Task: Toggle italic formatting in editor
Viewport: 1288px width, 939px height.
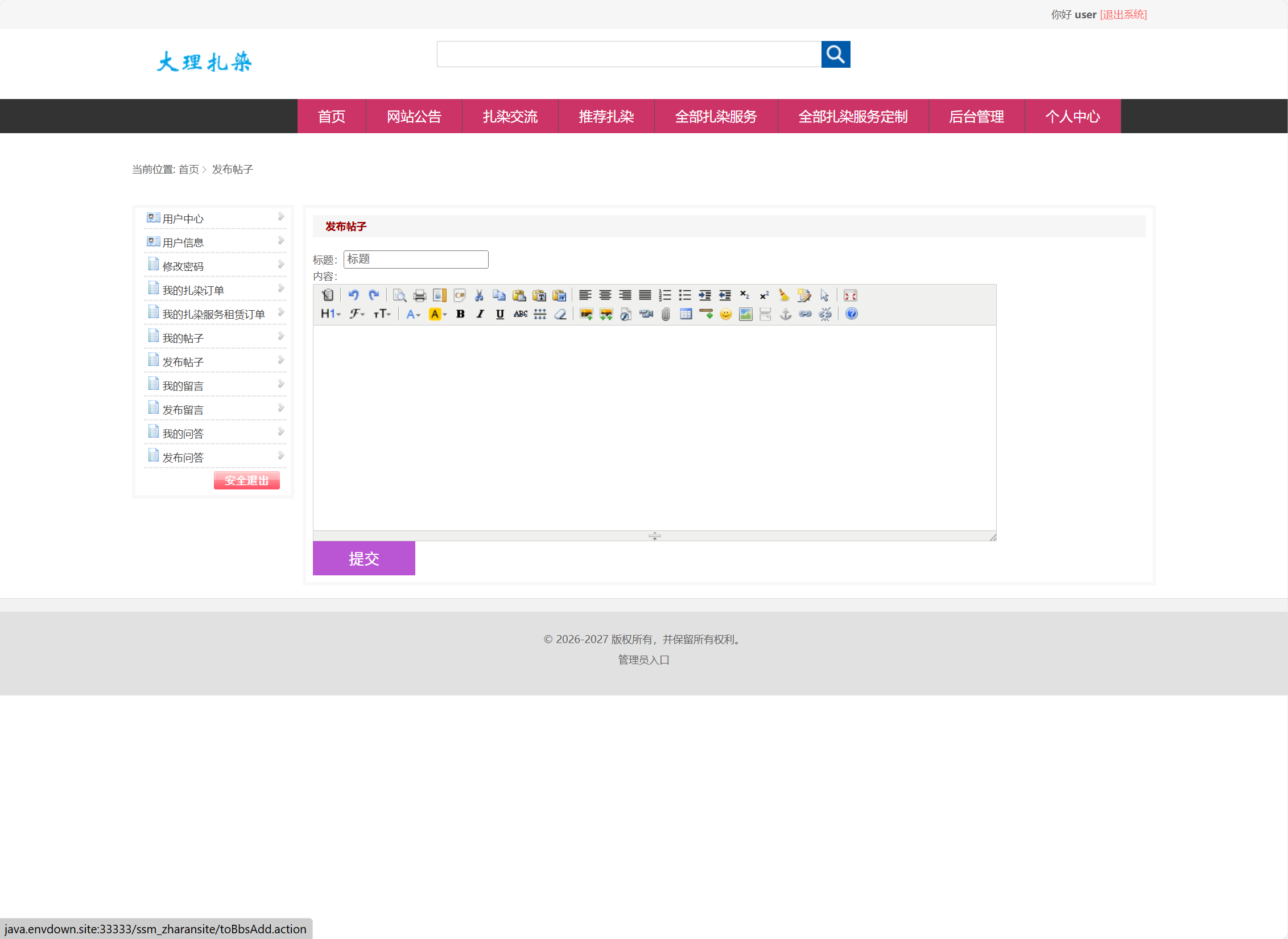Action: coord(480,314)
